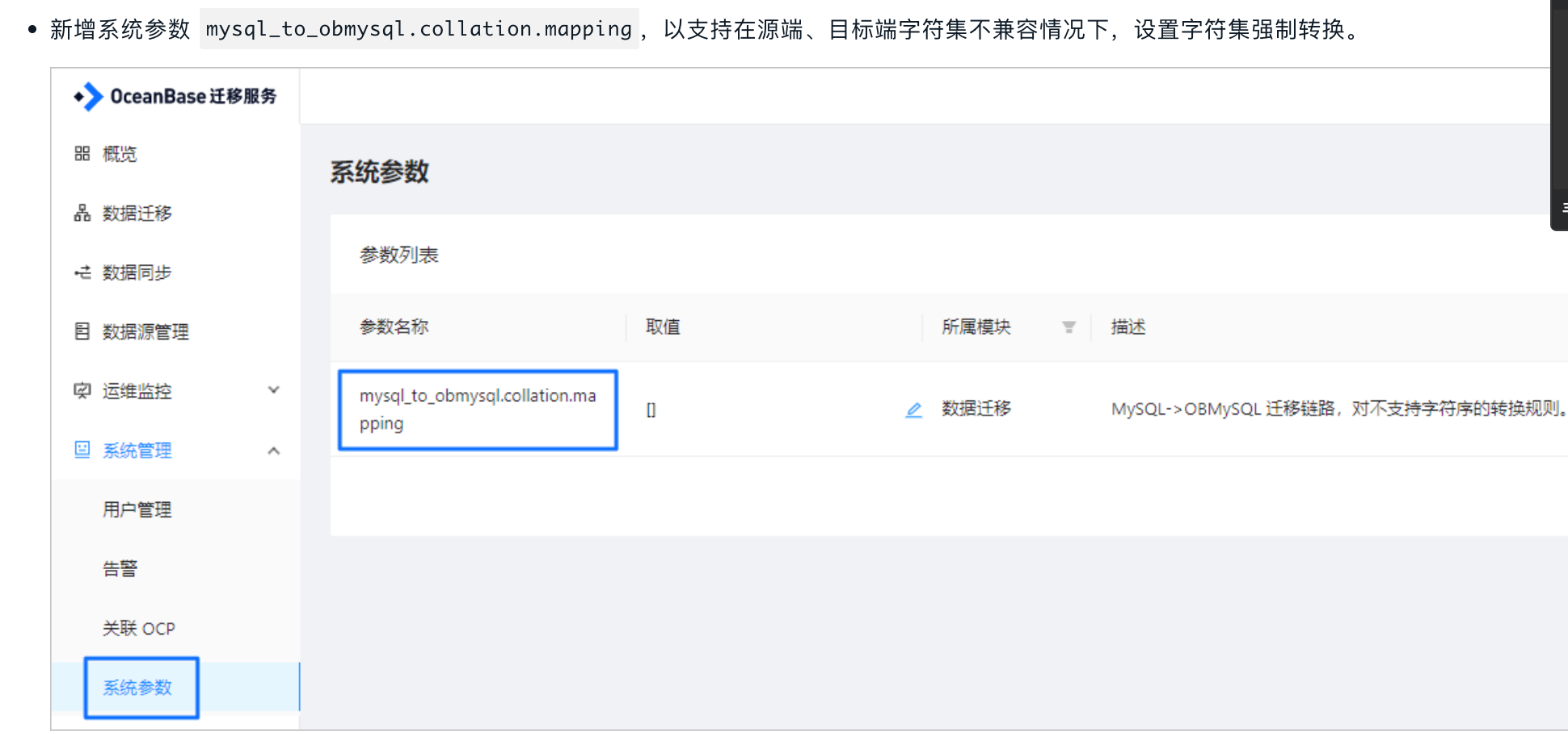1568x734 pixels.
Task: Open the 运维监控 menu item
Action: tap(137, 391)
